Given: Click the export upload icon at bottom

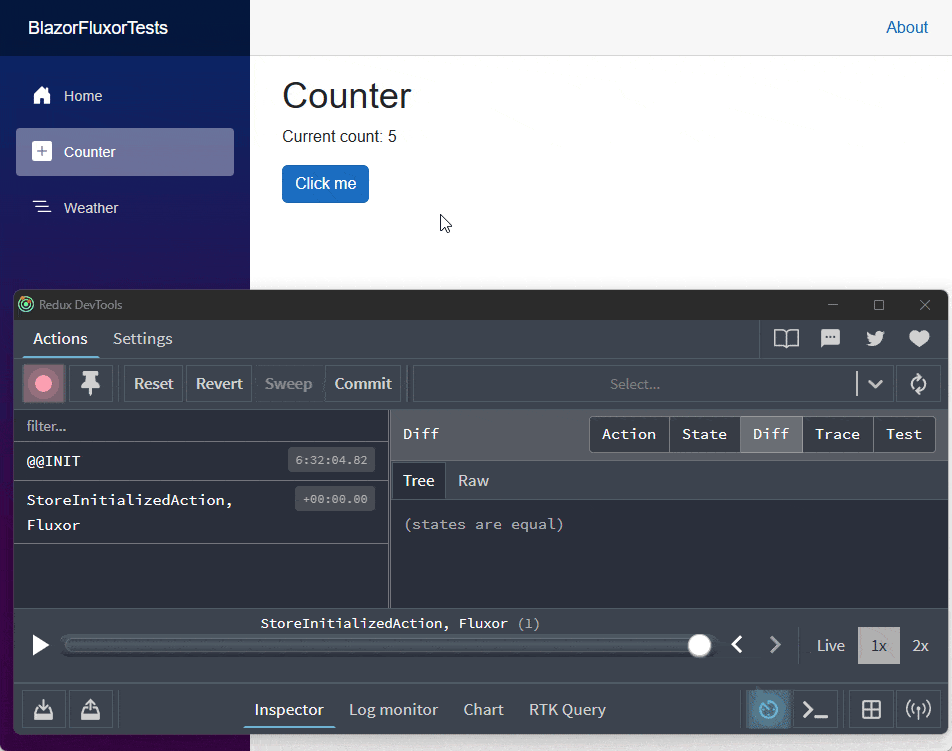Looking at the screenshot, I should pyautogui.click(x=90, y=709).
